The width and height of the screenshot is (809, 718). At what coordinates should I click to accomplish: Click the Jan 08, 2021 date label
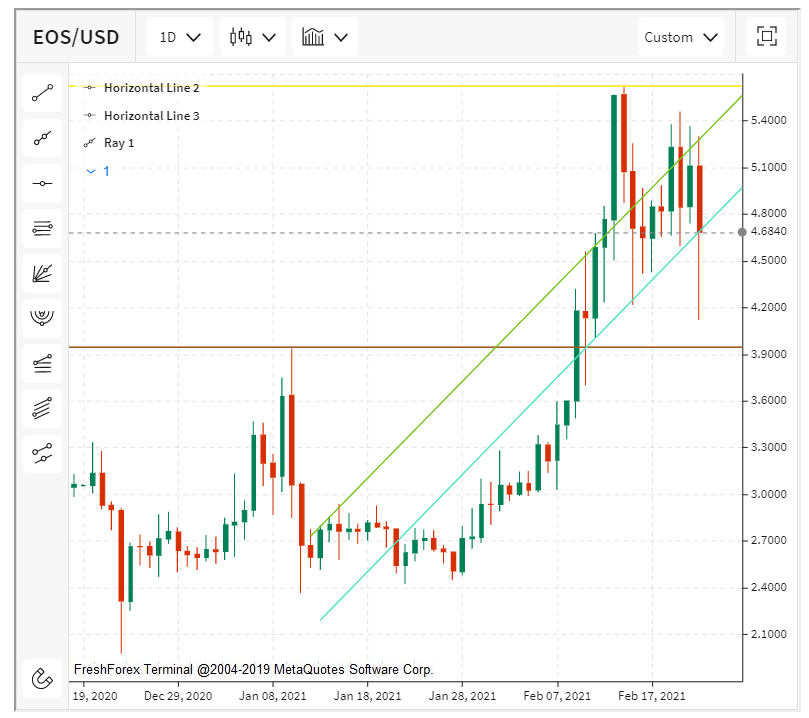pos(272,696)
